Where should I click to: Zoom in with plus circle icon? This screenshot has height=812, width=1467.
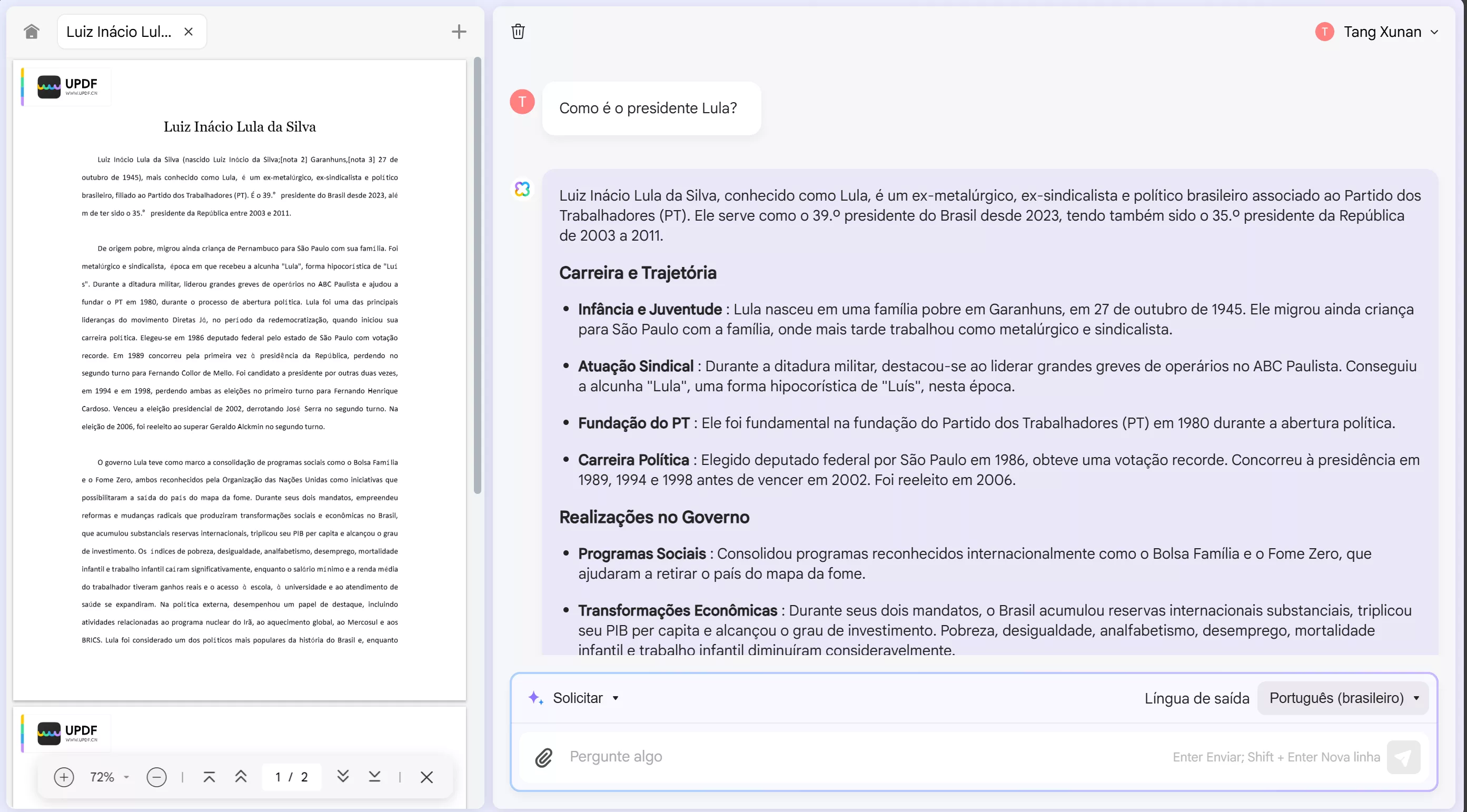(64, 777)
